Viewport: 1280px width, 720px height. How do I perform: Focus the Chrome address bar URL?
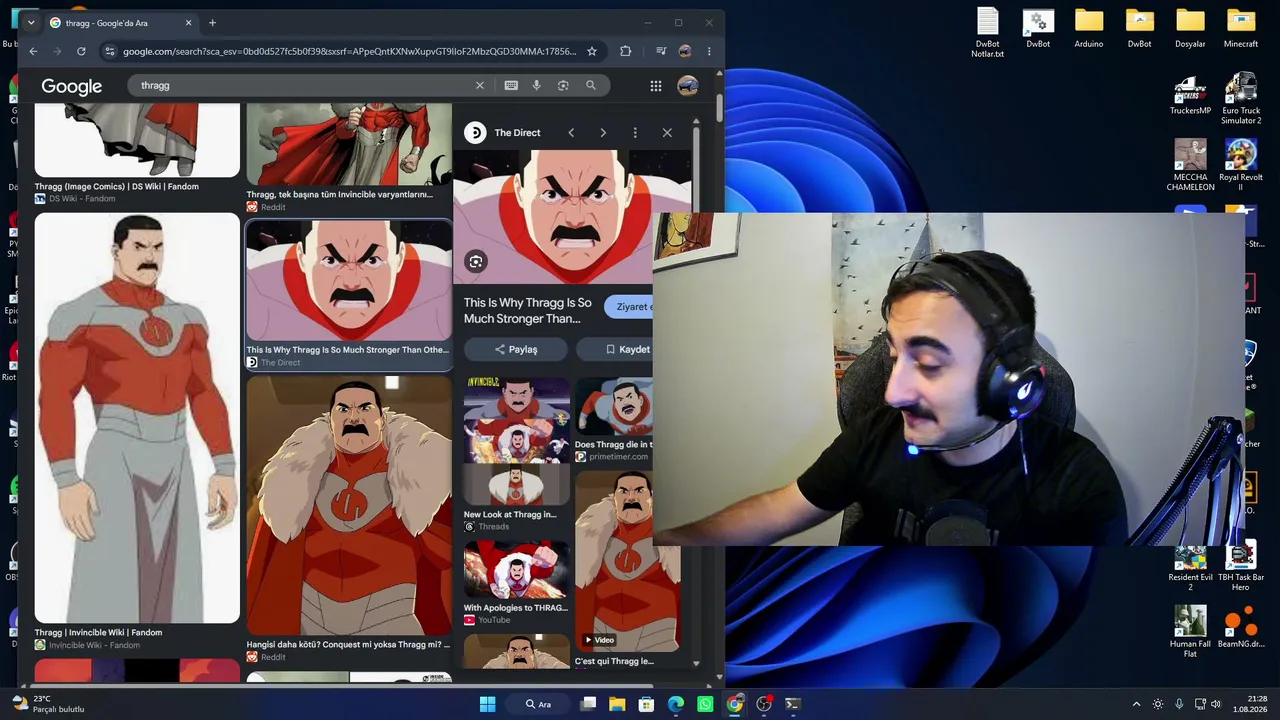pos(350,51)
